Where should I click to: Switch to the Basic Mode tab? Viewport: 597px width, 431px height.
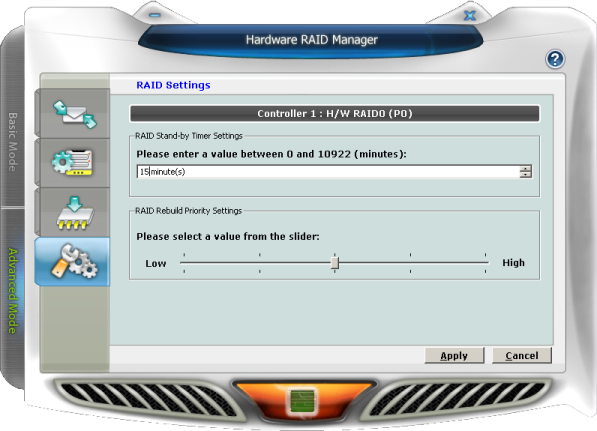click(13, 142)
